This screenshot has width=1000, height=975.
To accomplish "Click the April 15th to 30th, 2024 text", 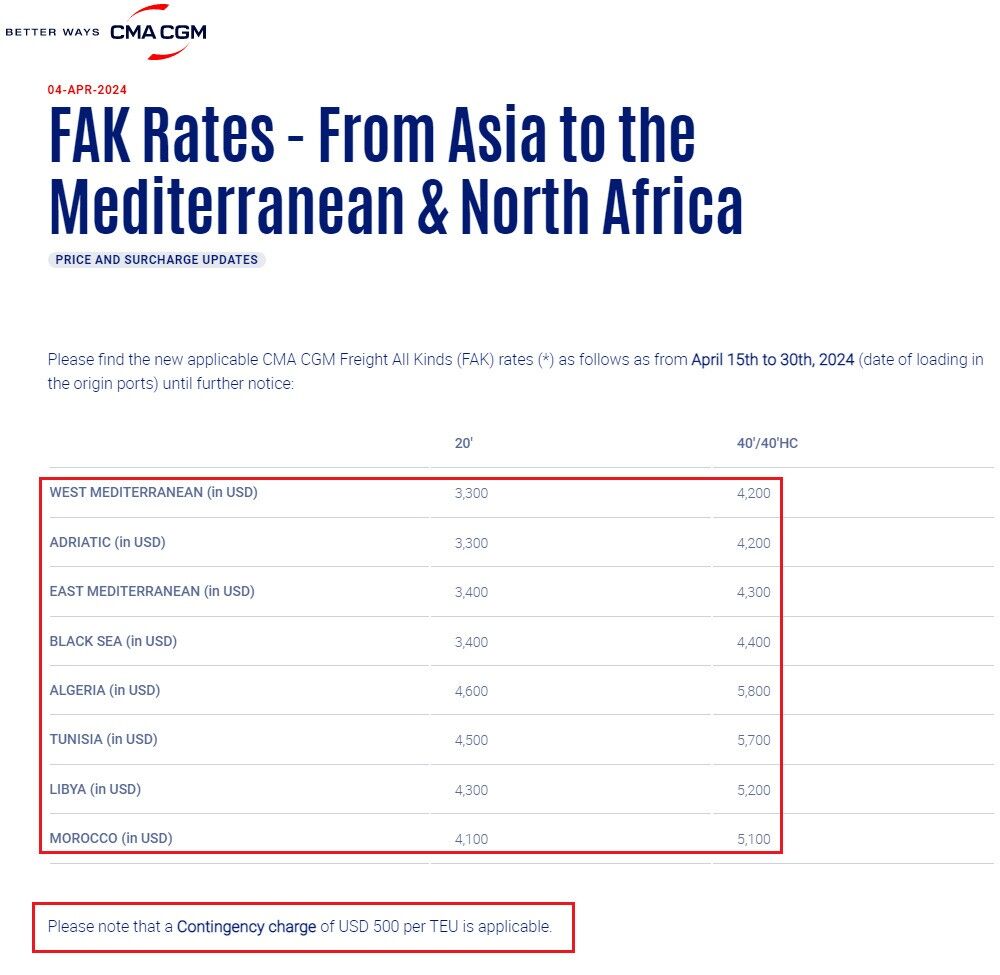I will pyautogui.click(x=772, y=360).
